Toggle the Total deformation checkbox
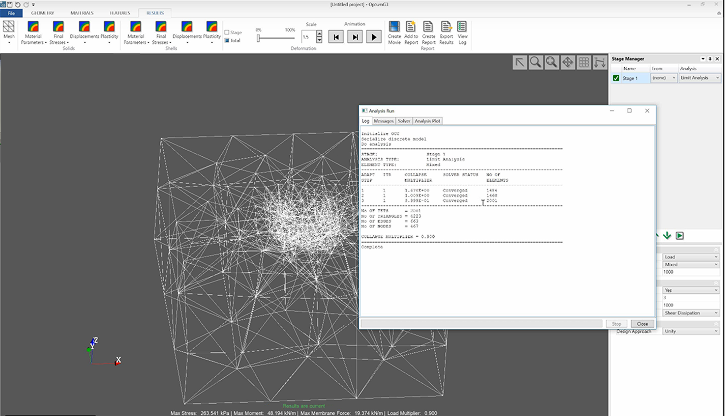The height and width of the screenshot is (416, 725). [x=227, y=40]
